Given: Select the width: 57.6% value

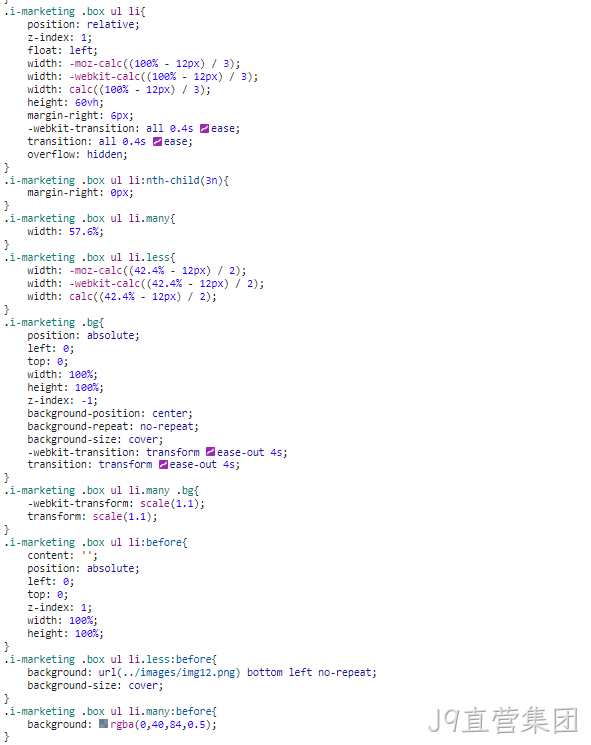Looking at the screenshot, I should (x=84, y=232).
